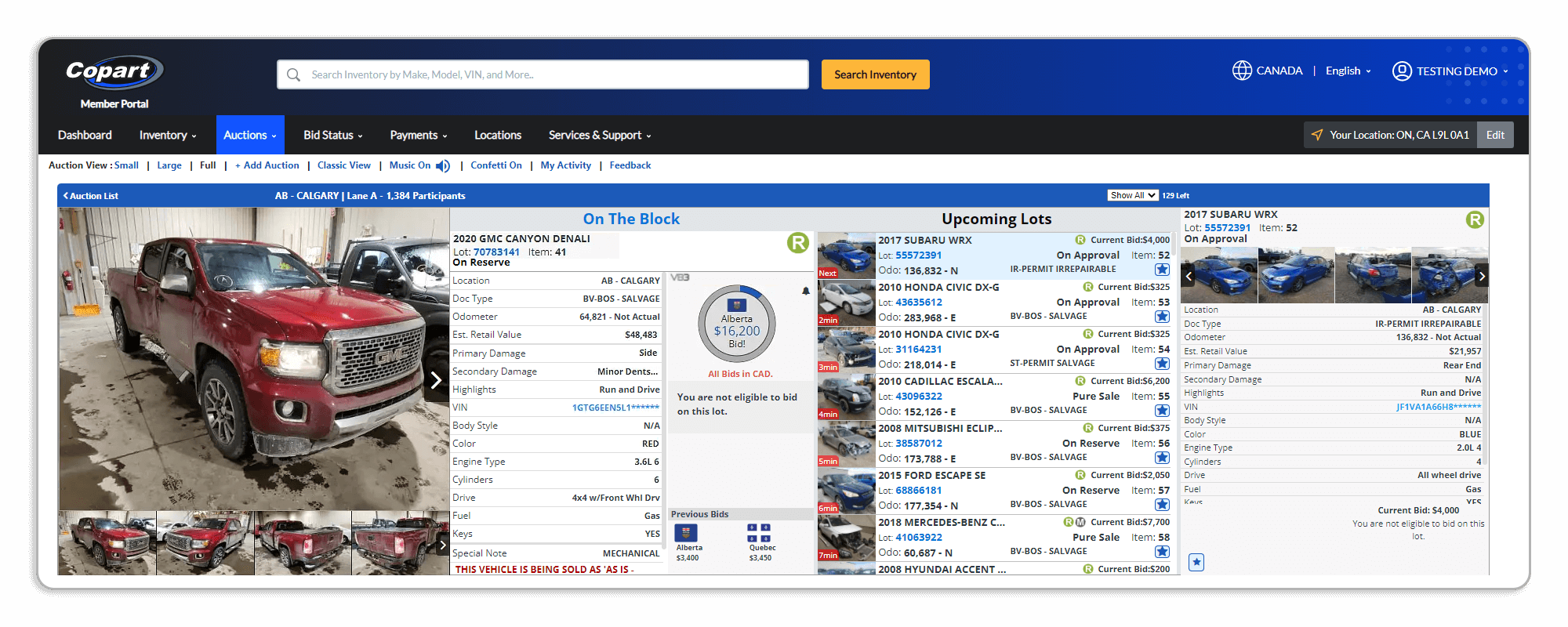
Task: Click the Copart logo
Action: coord(114,72)
